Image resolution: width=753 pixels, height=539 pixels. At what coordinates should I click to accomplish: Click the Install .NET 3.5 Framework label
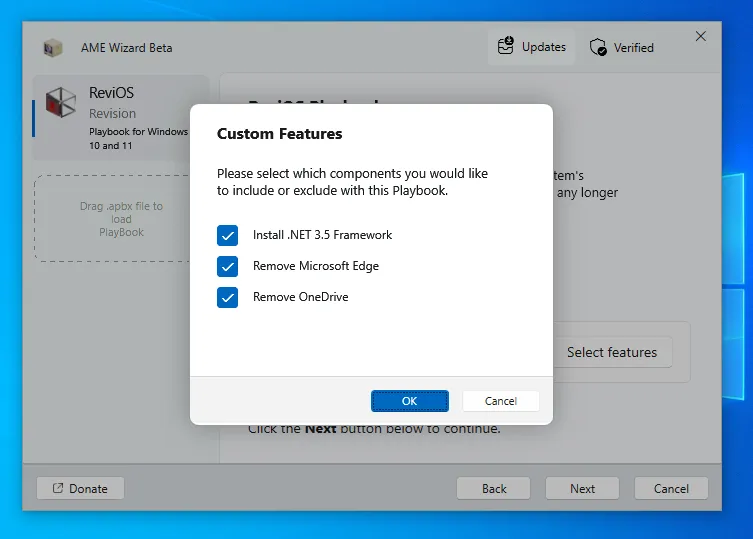click(322, 235)
